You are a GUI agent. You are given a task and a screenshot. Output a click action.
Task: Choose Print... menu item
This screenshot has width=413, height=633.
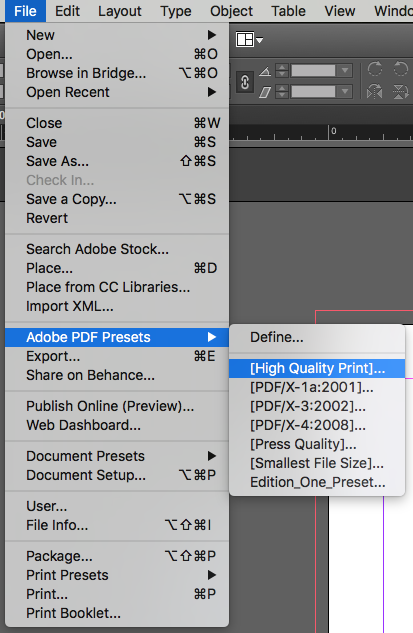coord(117,594)
